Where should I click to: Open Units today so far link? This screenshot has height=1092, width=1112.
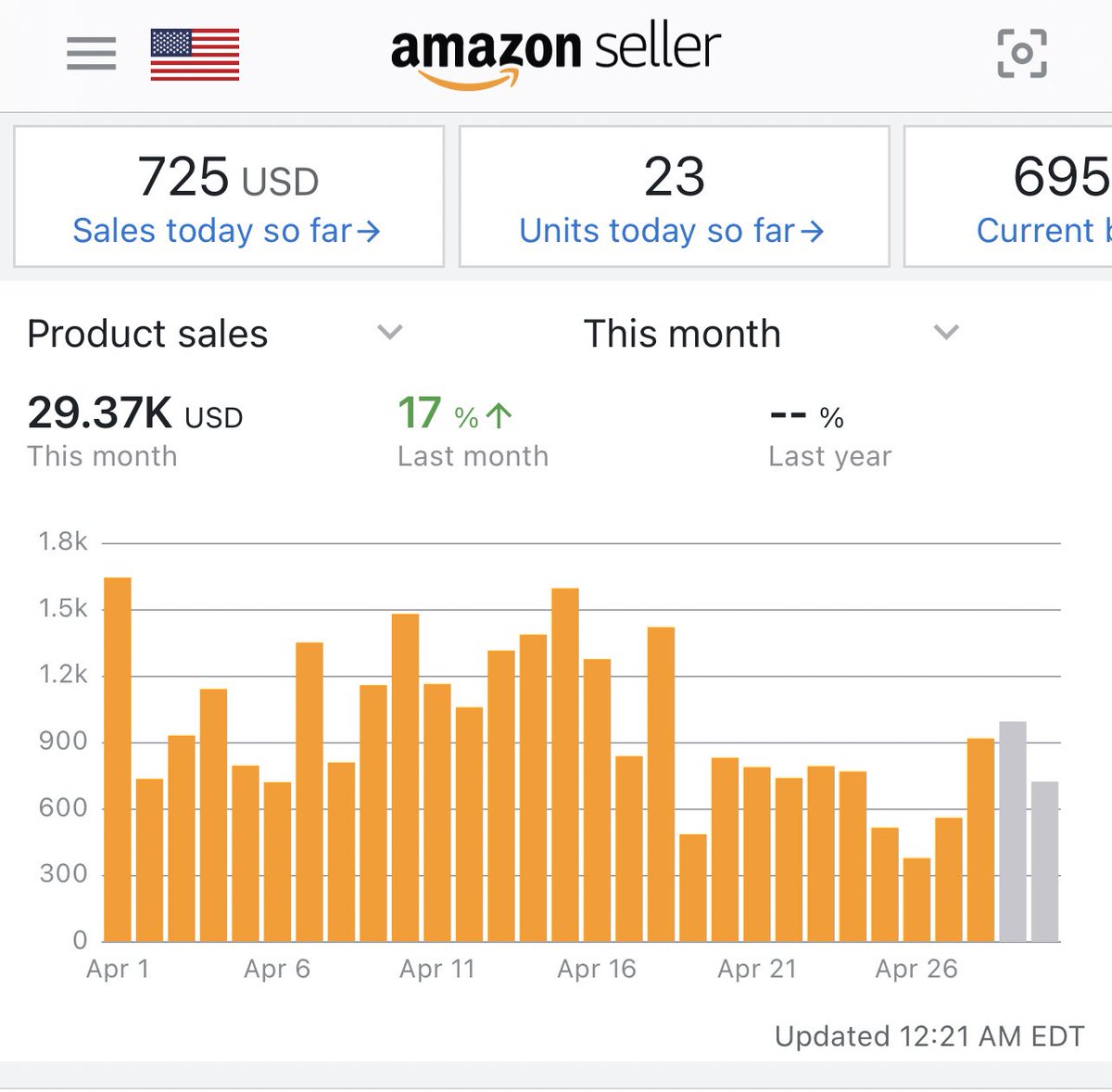(671, 231)
